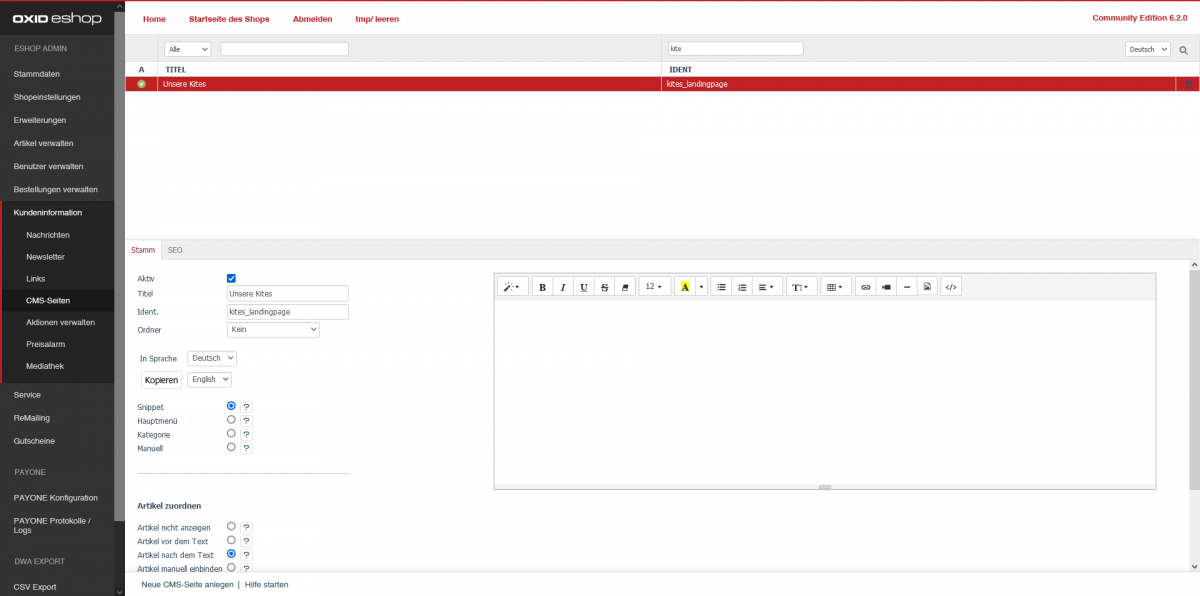Insert a horizontal rule line
1200x596 pixels.
pos(907,287)
